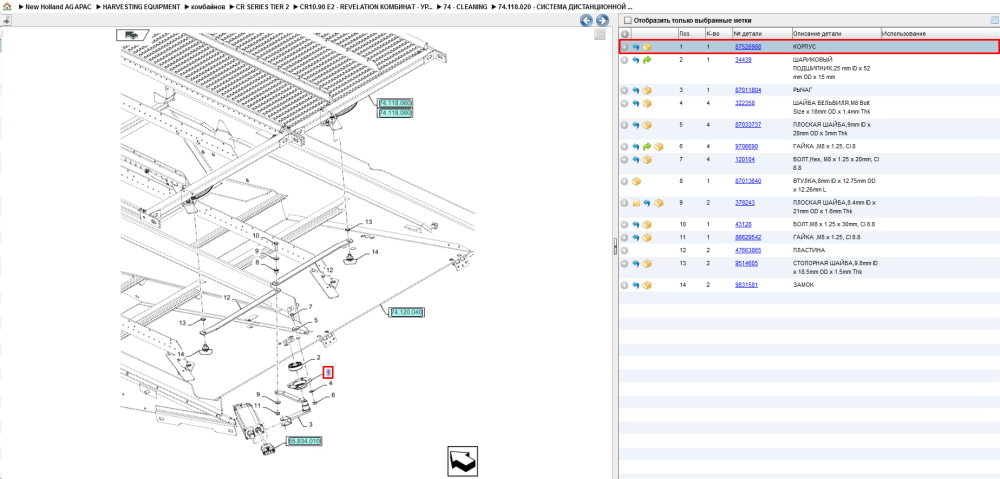Click package box icon in row 4 ШАЙБА БЕЛЬВИЛЯ

(647, 103)
